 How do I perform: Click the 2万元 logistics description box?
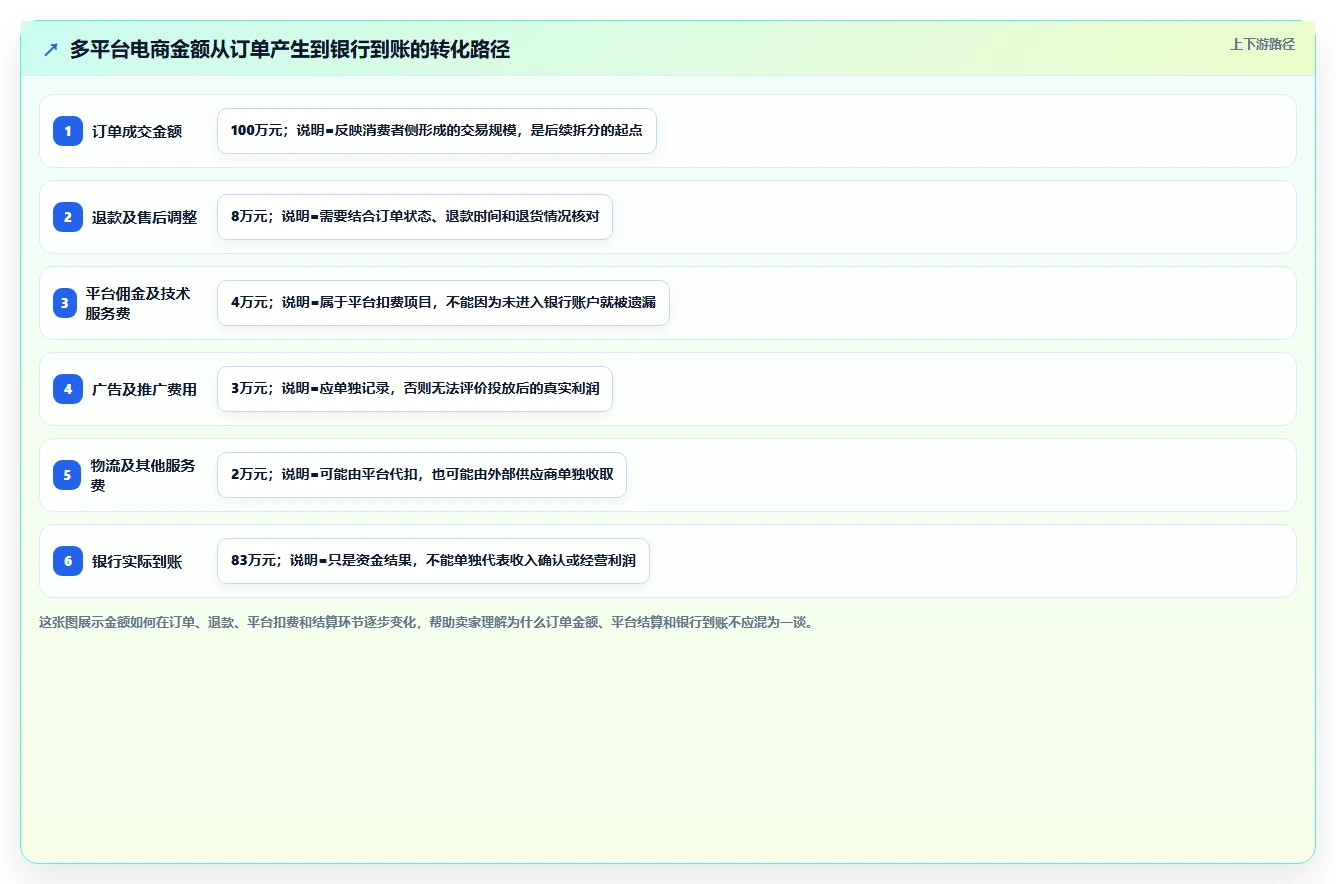click(x=422, y=475)
